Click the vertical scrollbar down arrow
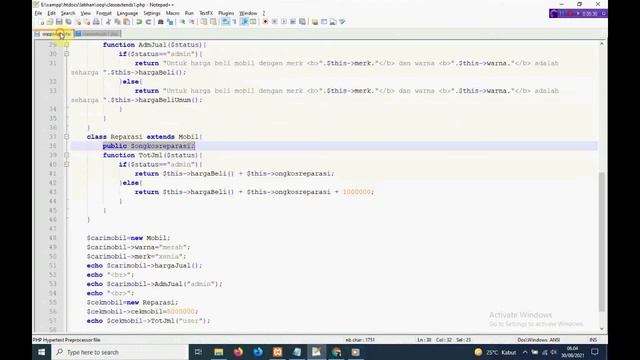 [602, 329]
